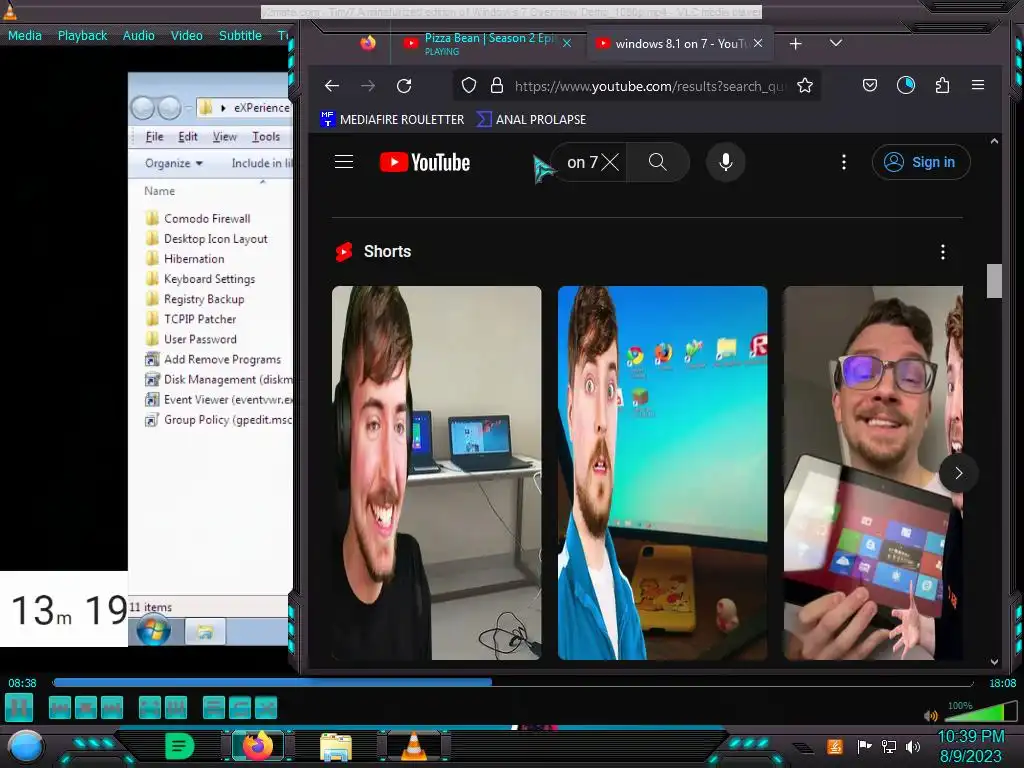The width and height of the screenshot is (1024, 768).
Task: Adjust the VLC volume slider
Action: point(981,711)
